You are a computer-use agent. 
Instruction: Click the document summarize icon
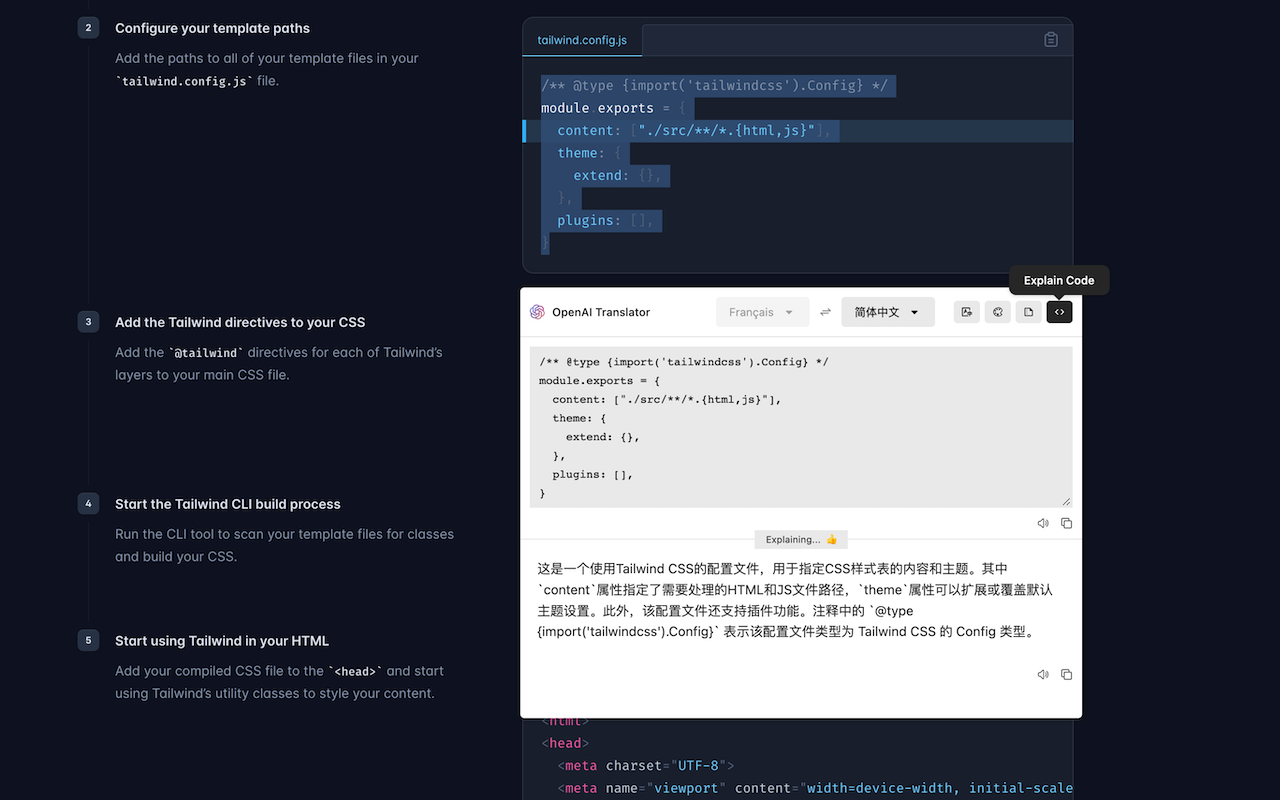point(1028,312)
